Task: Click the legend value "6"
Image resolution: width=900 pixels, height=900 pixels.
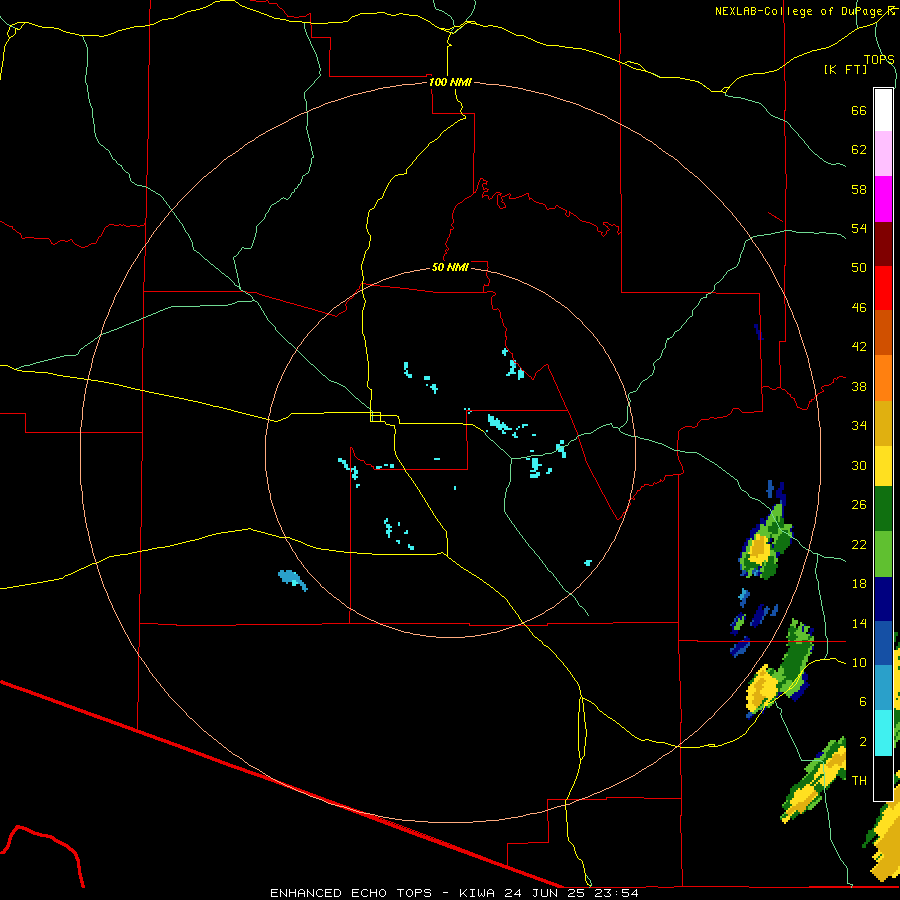Action: click(862, 702)
